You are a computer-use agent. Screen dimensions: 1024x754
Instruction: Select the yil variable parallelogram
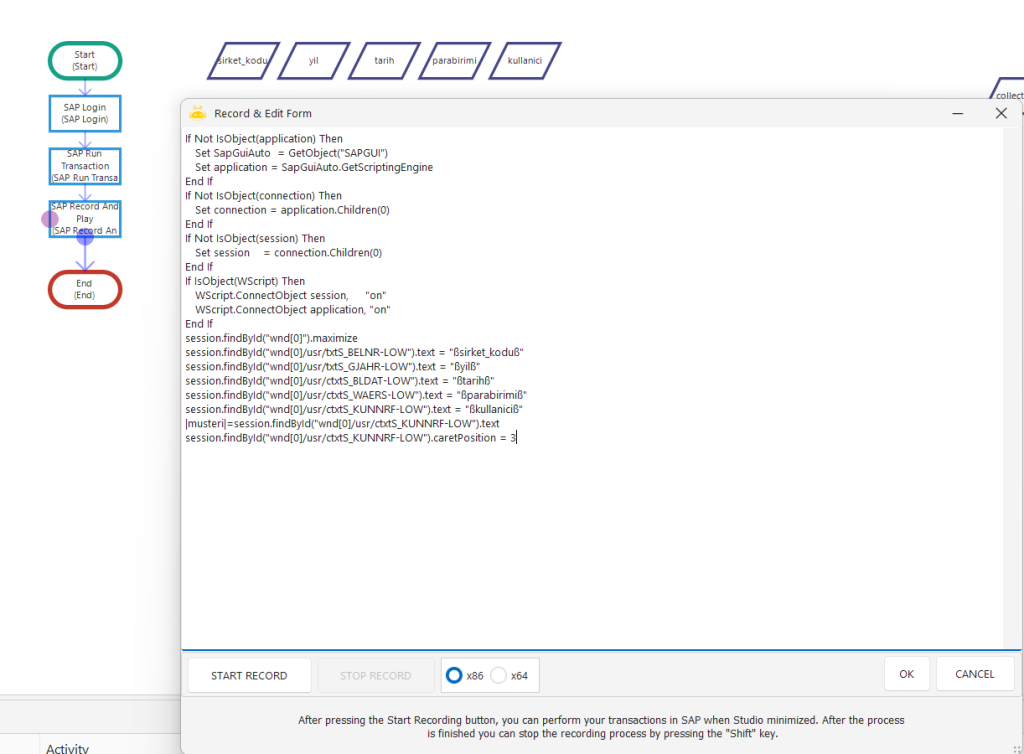[314, 60]
